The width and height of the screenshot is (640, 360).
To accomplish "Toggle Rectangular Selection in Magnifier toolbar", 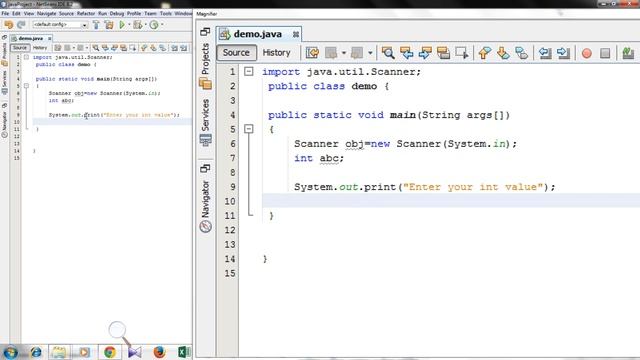I will [462, 53].
